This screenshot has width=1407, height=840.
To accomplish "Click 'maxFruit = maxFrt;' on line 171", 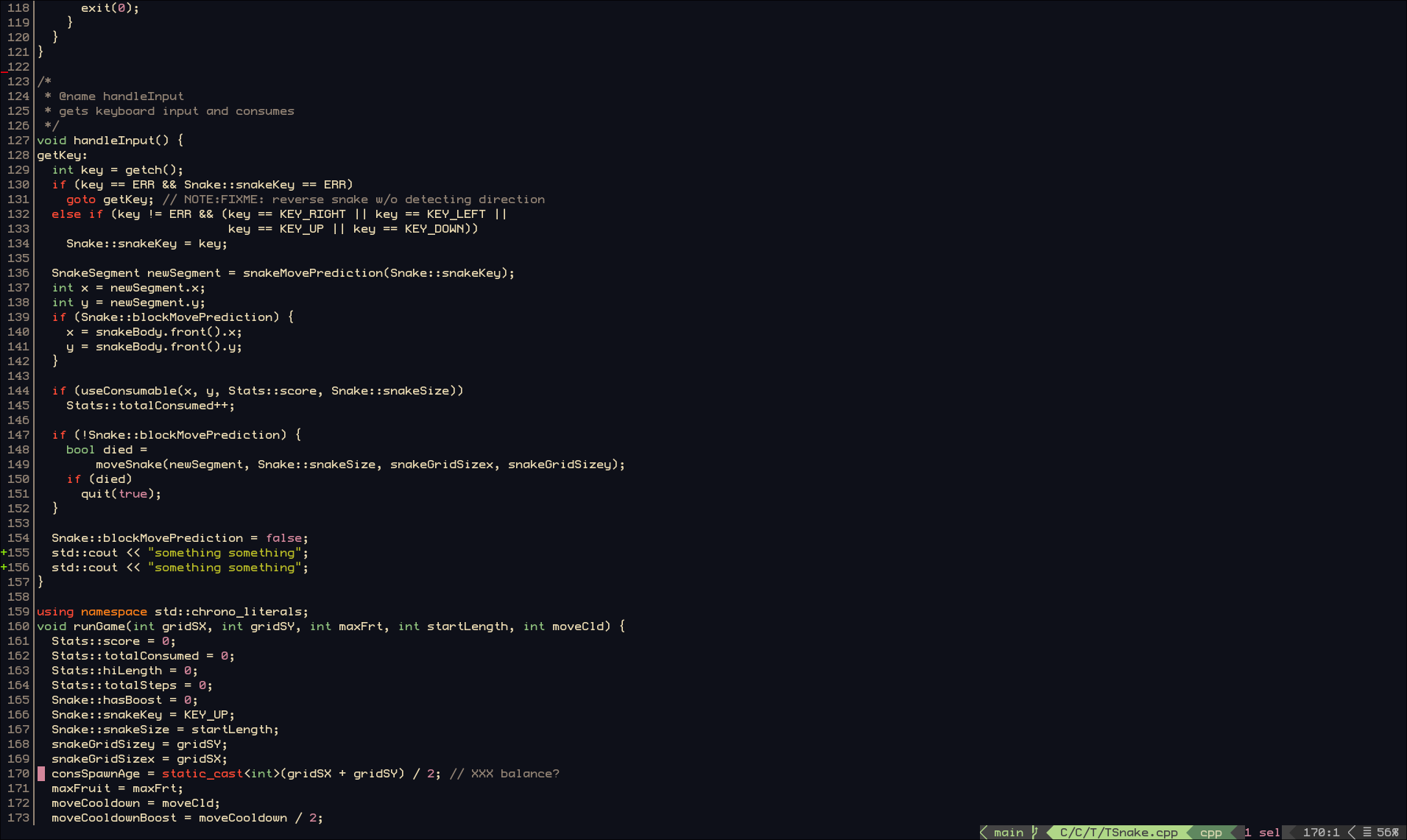I will pos(117,788).
